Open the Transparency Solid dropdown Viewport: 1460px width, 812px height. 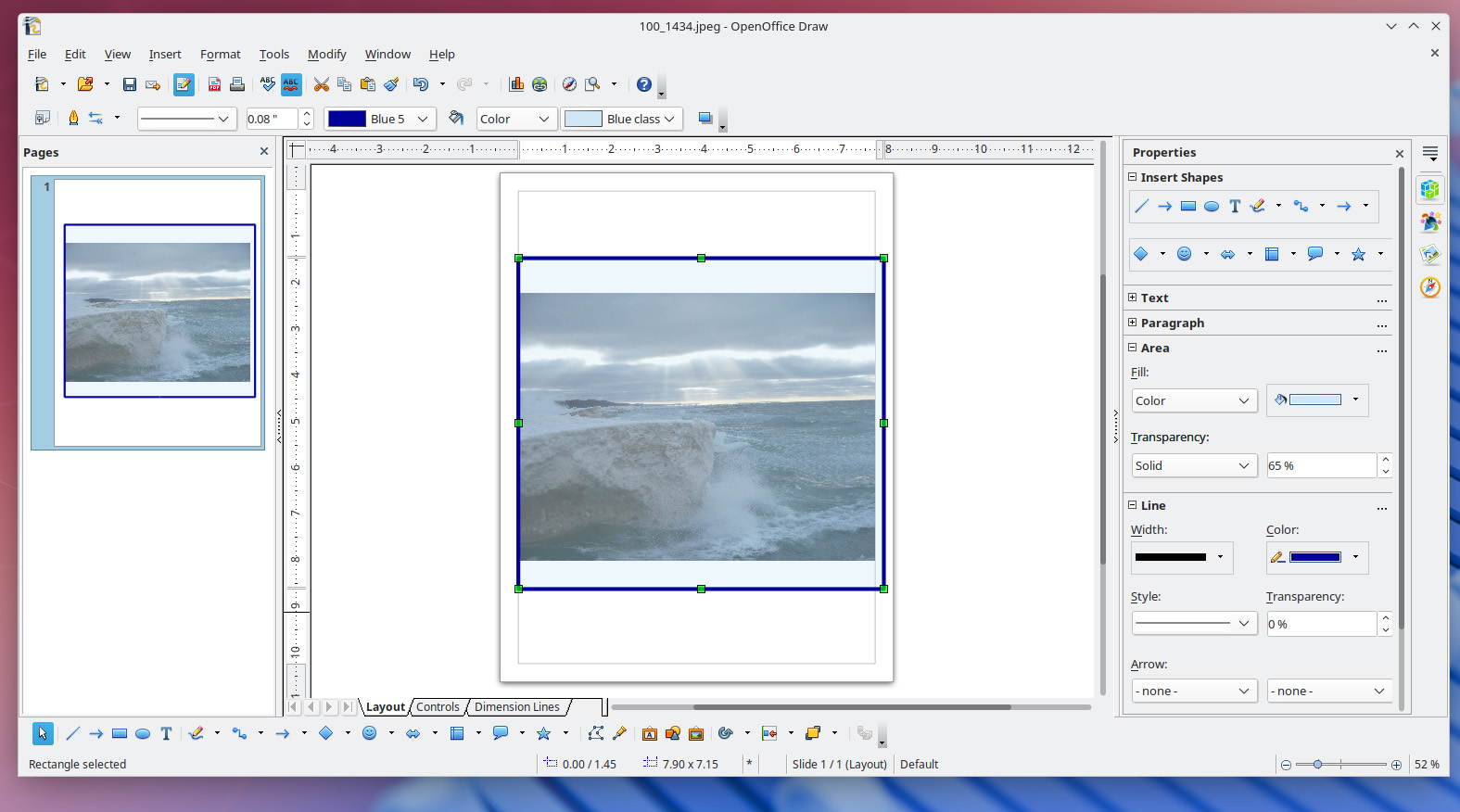1194,465
